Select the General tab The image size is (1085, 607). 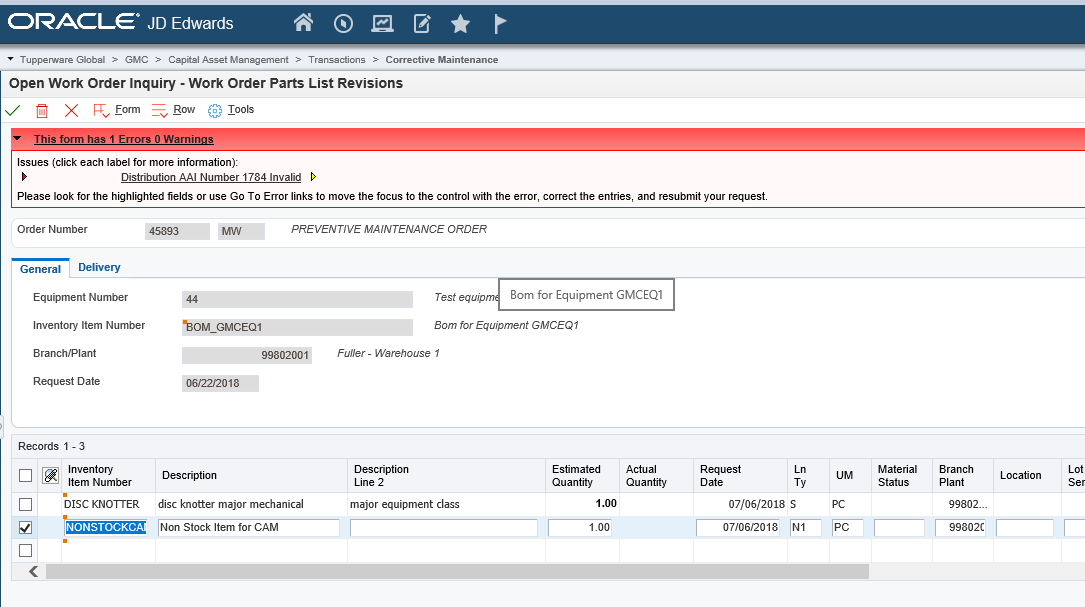point(40,269)
